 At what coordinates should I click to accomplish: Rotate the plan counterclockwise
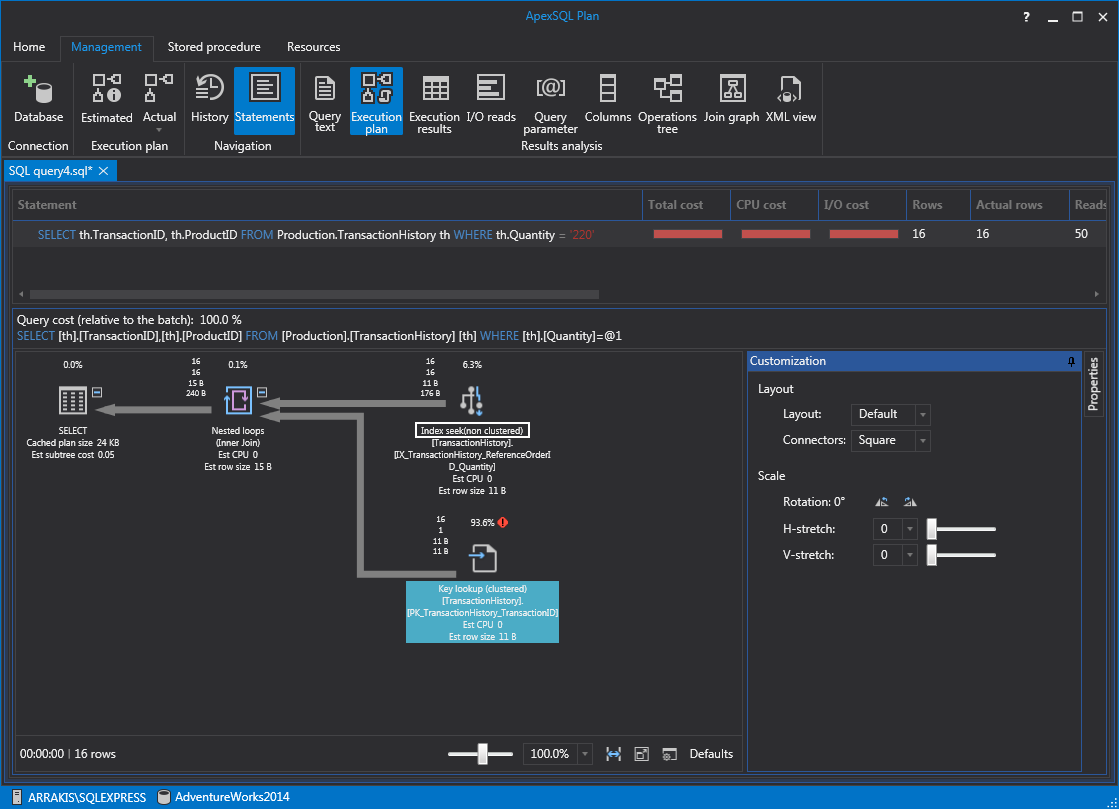882,502
